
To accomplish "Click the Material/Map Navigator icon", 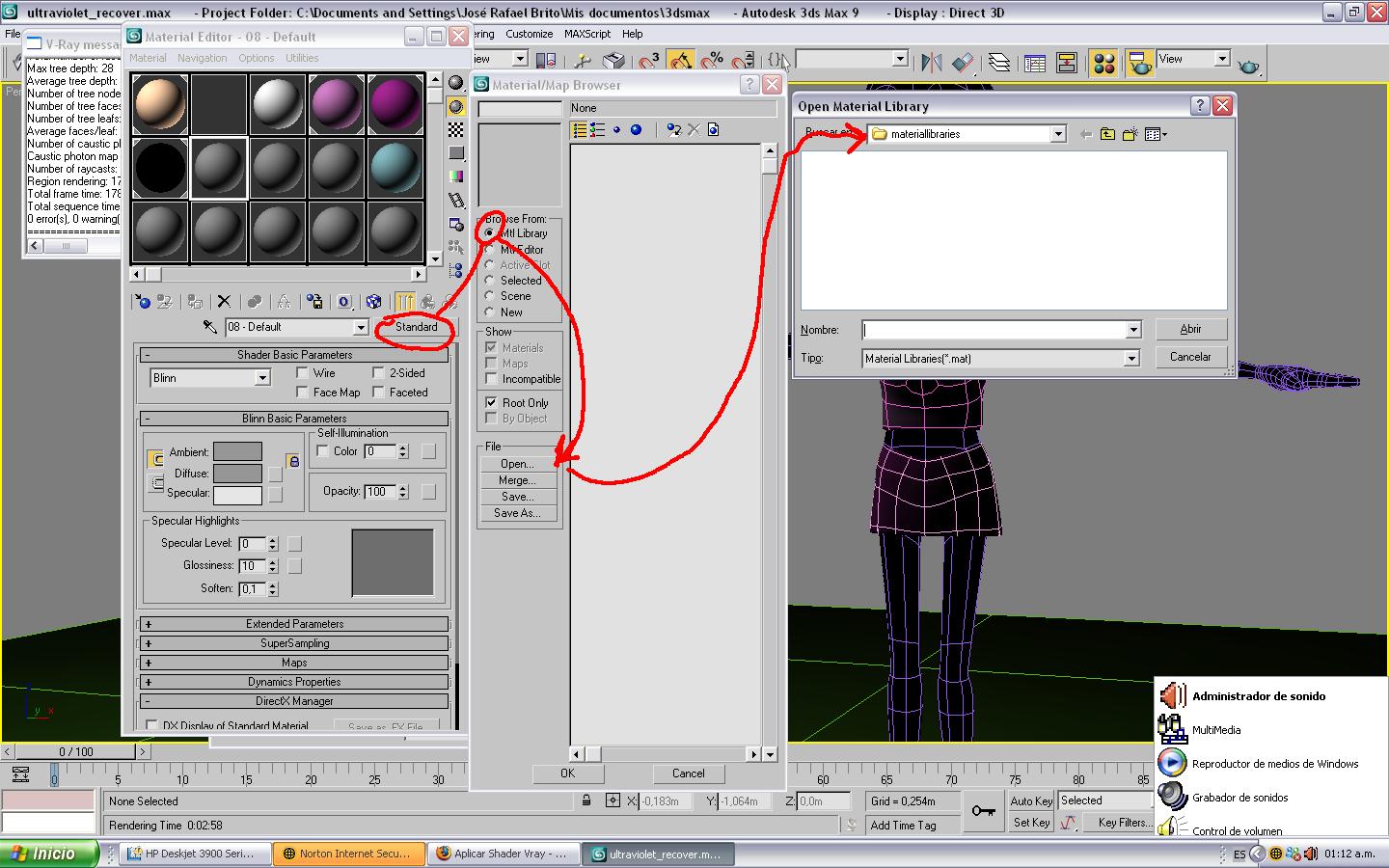I will 456,271.
